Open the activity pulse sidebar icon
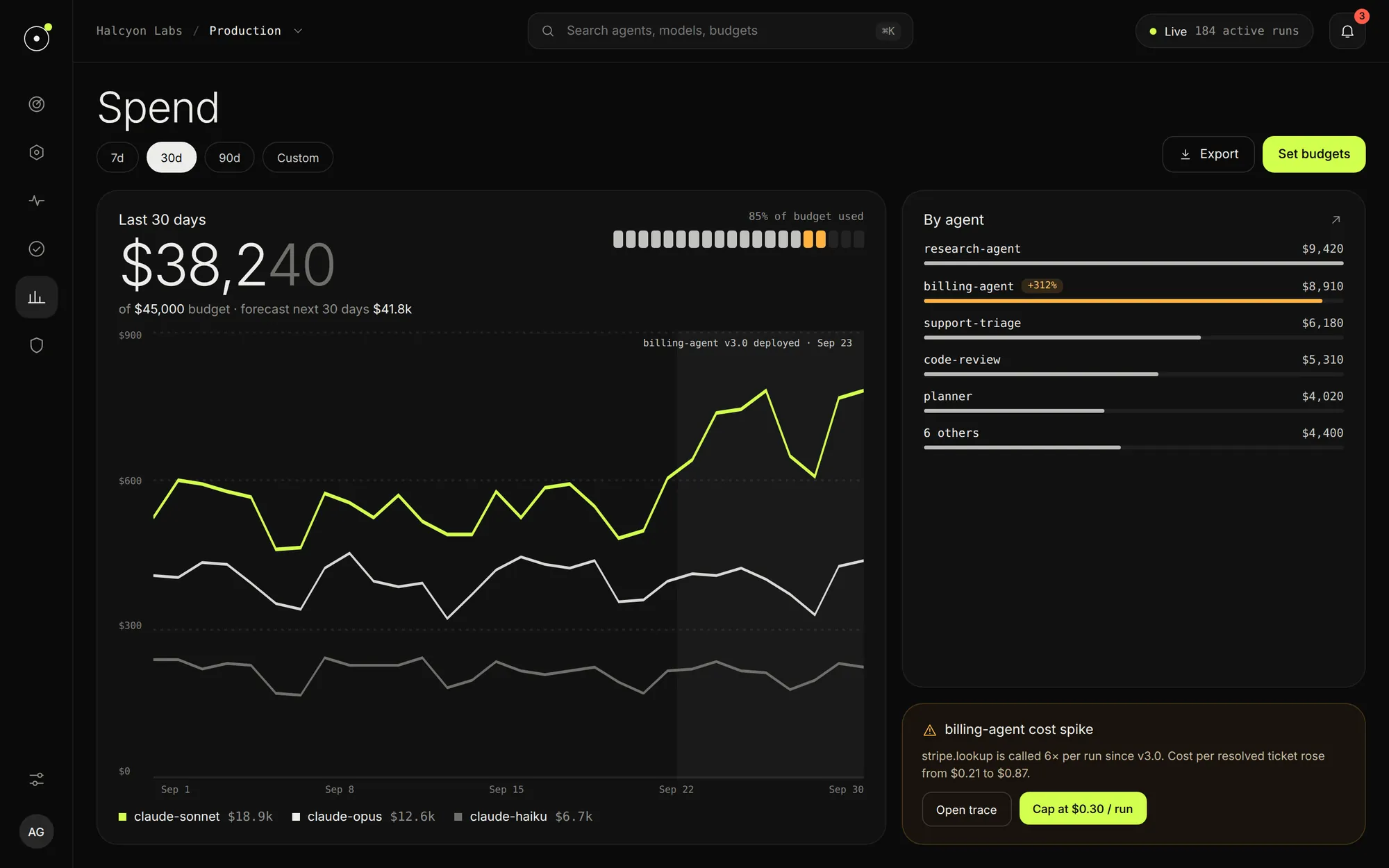Image resolution: width=1389 pixels, height=868 pixels. (37, 201)
